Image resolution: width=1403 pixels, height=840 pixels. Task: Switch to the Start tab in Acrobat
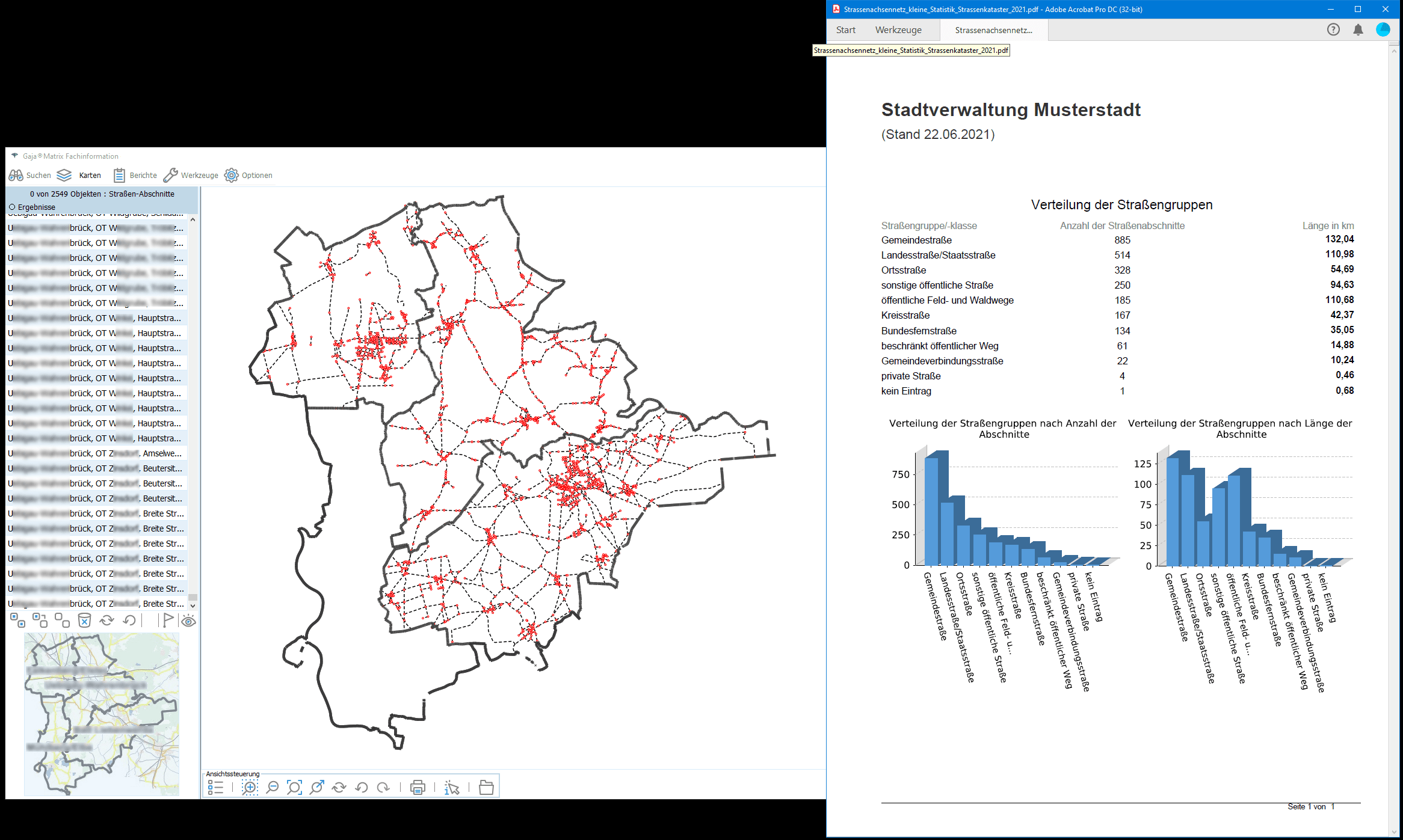[x=845, y=30]
